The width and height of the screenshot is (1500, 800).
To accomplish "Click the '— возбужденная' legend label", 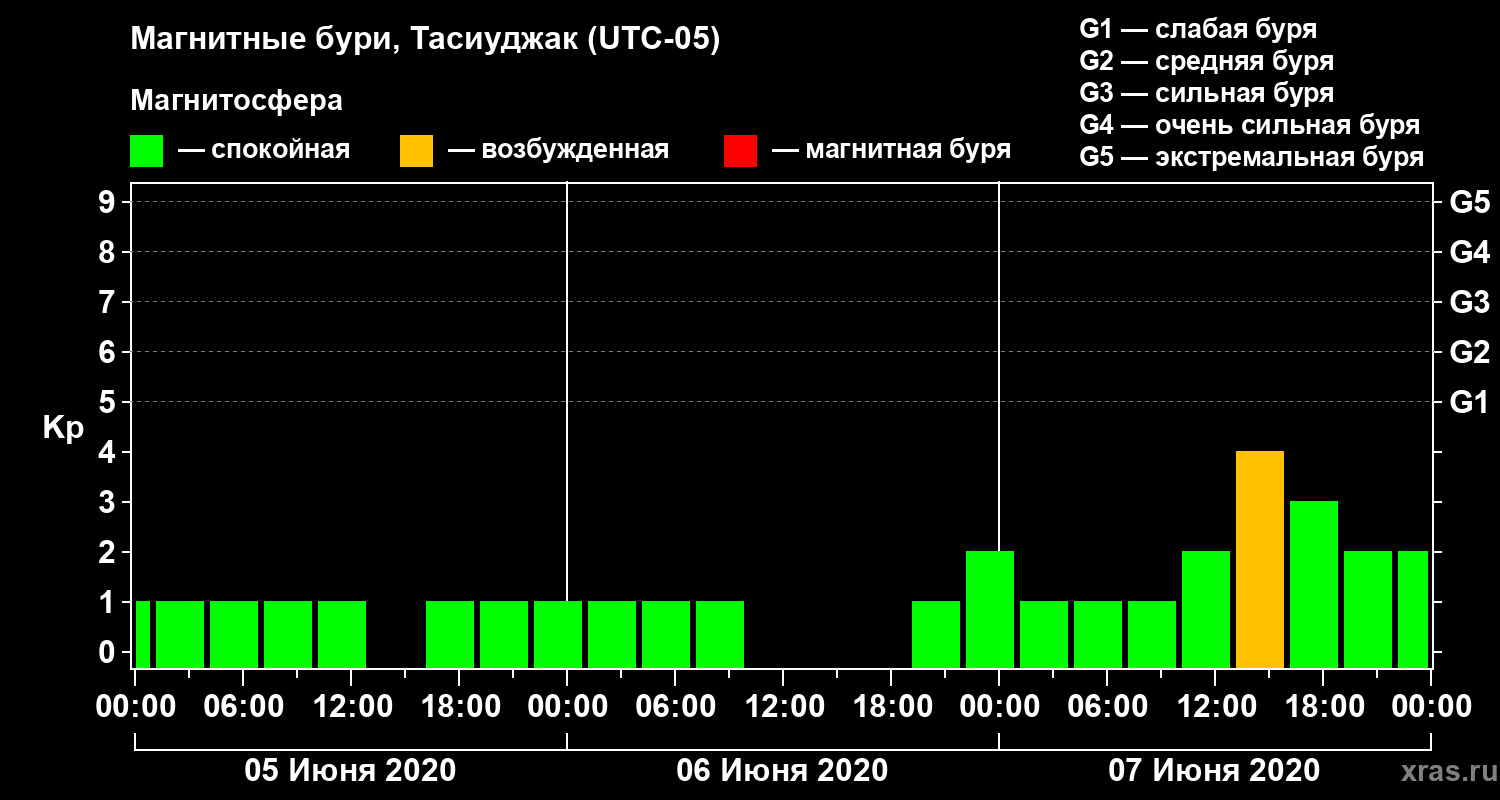I will (558, 151).
